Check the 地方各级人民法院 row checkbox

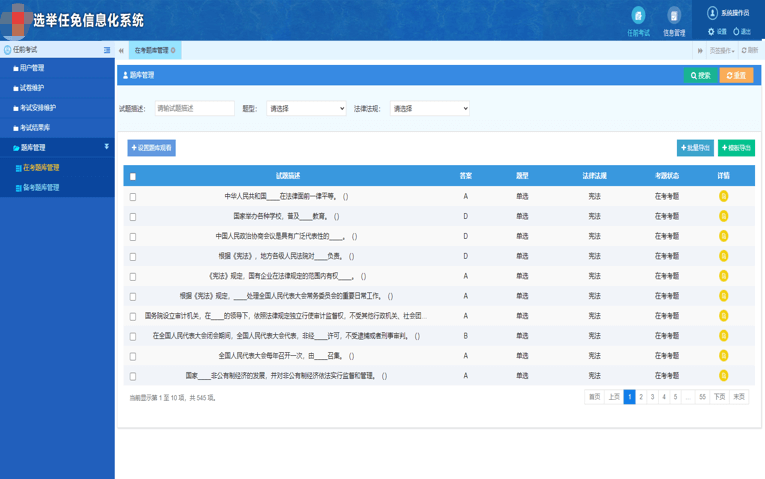(x=133, y=257)
